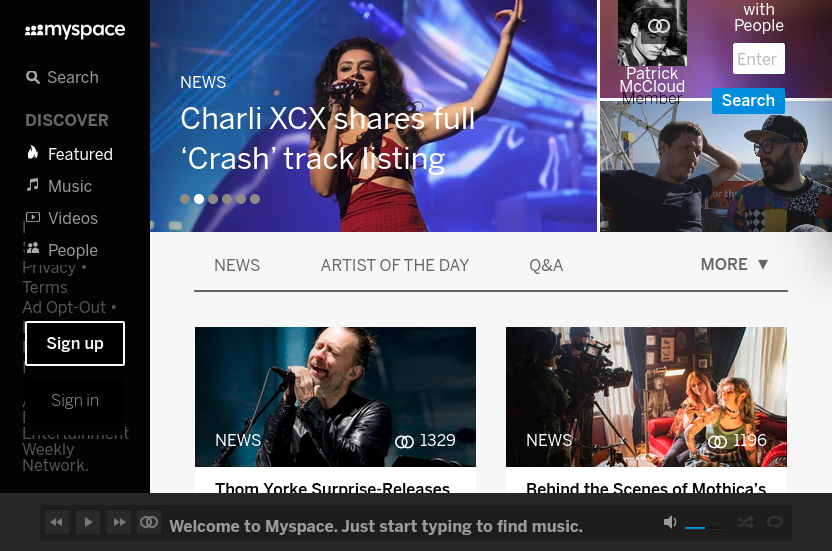The width and height of the screenshot is (832, 551).
Task: Click the Myspace logo
Action: [75, 30]
